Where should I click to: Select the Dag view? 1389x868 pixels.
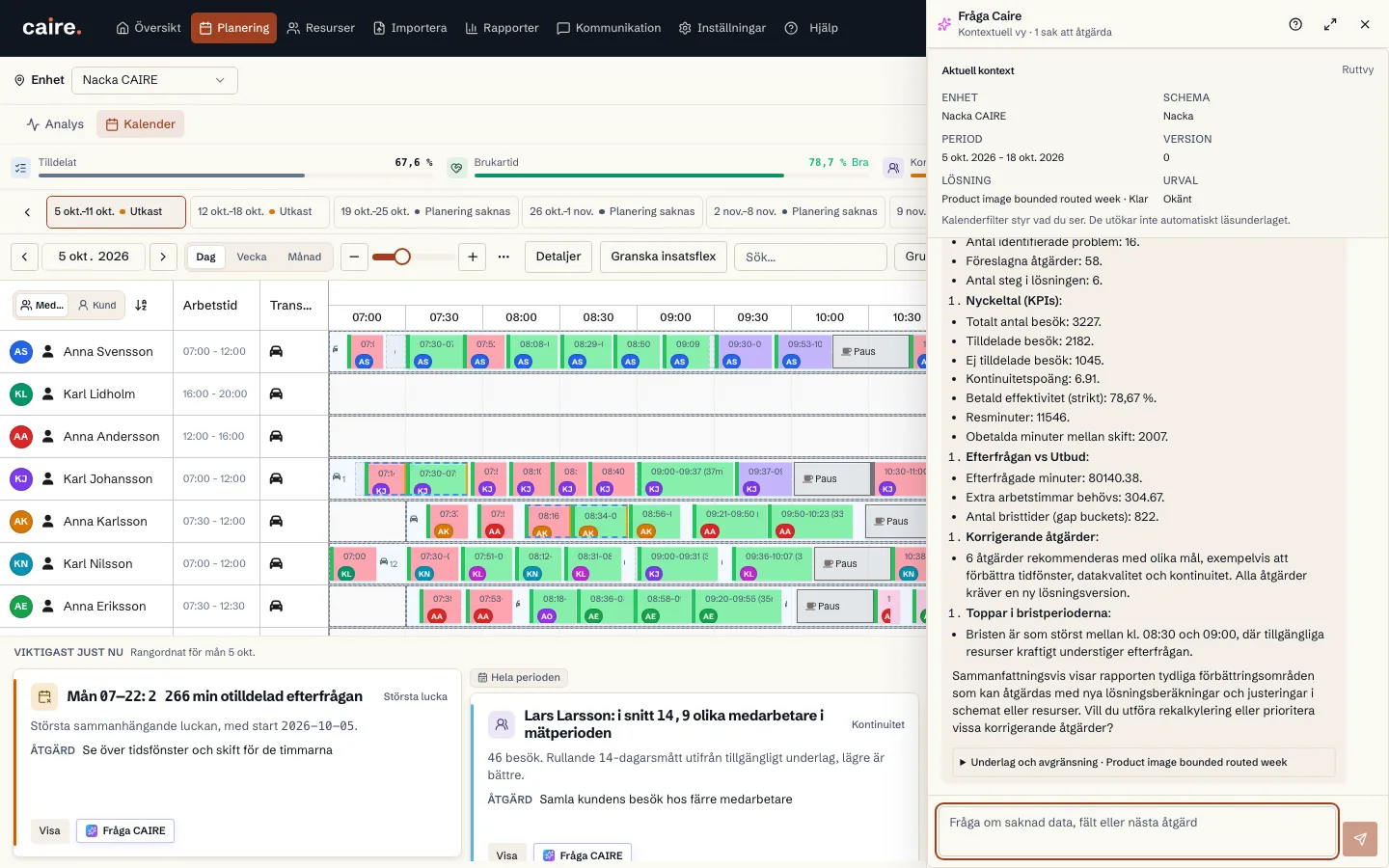pyautogui.click(x=206, y=257)
